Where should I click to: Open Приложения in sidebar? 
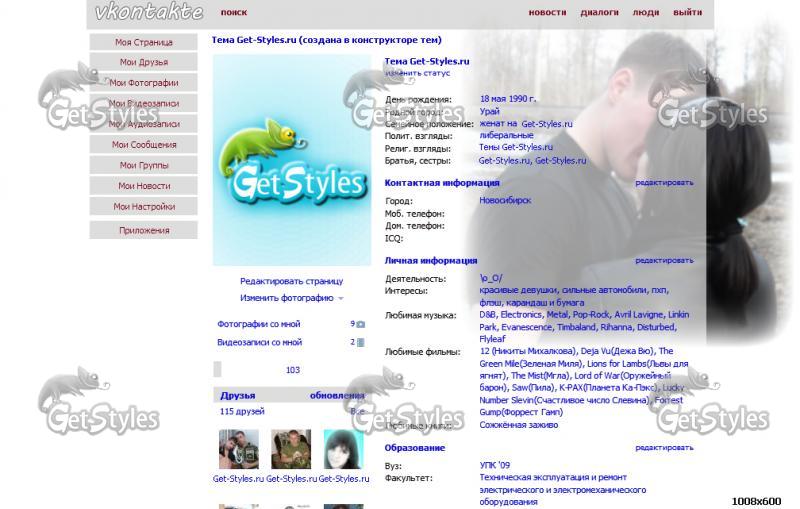point(143,230)
